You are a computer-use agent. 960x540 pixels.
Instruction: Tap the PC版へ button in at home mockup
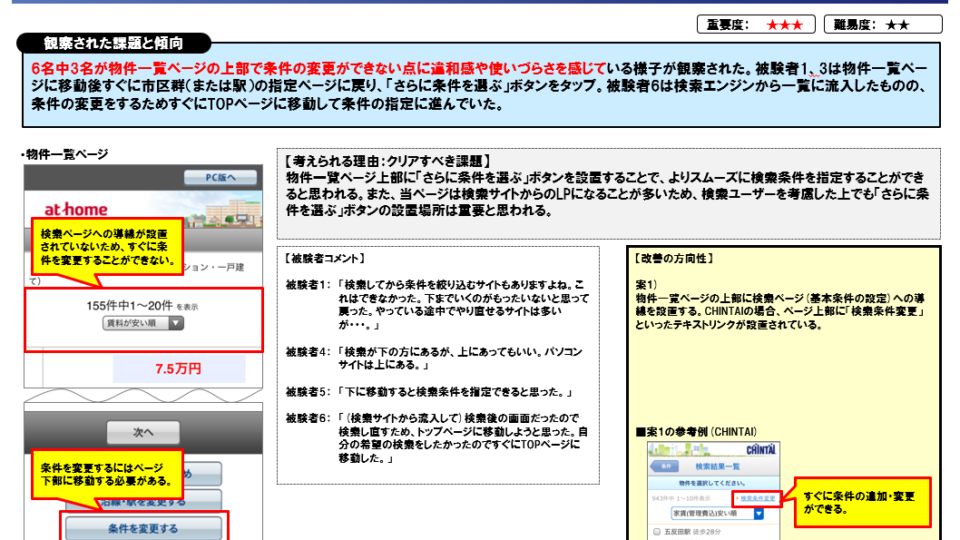click(220, 178)
